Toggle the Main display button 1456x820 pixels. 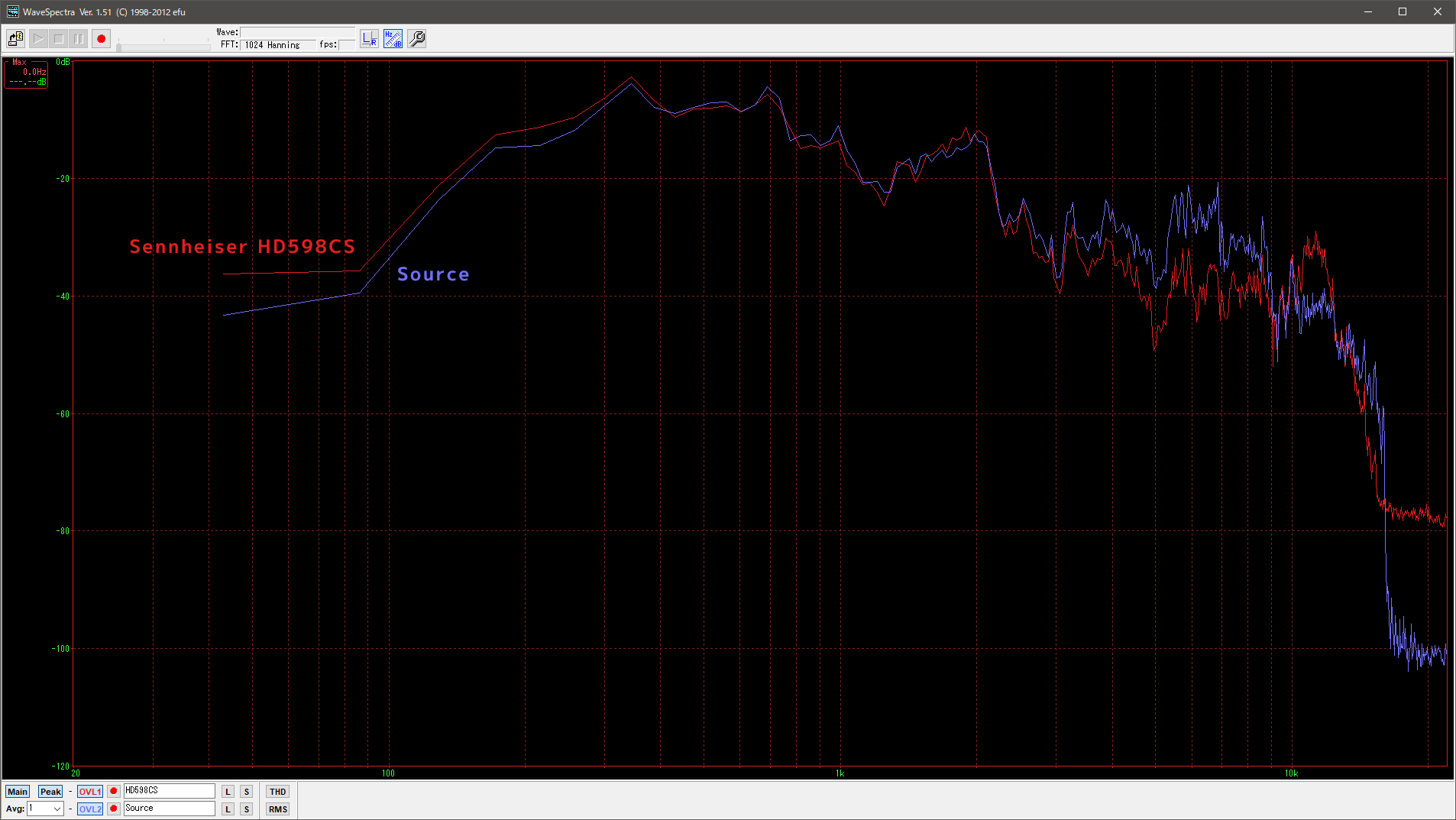[18, 792]
